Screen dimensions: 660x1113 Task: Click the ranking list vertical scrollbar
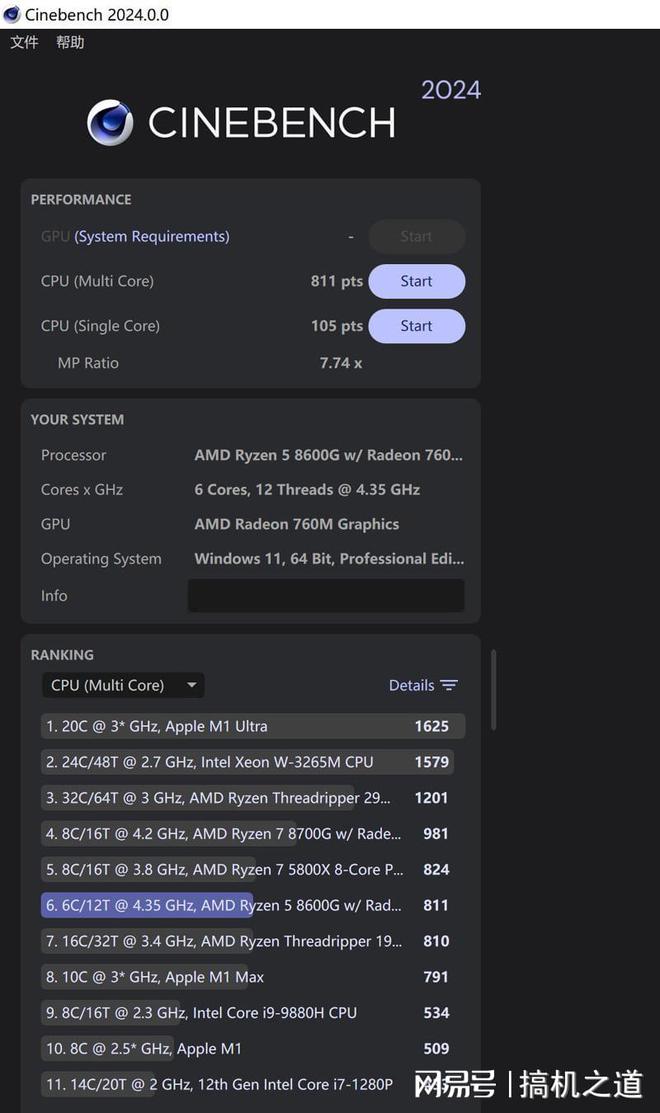[493, 689]
